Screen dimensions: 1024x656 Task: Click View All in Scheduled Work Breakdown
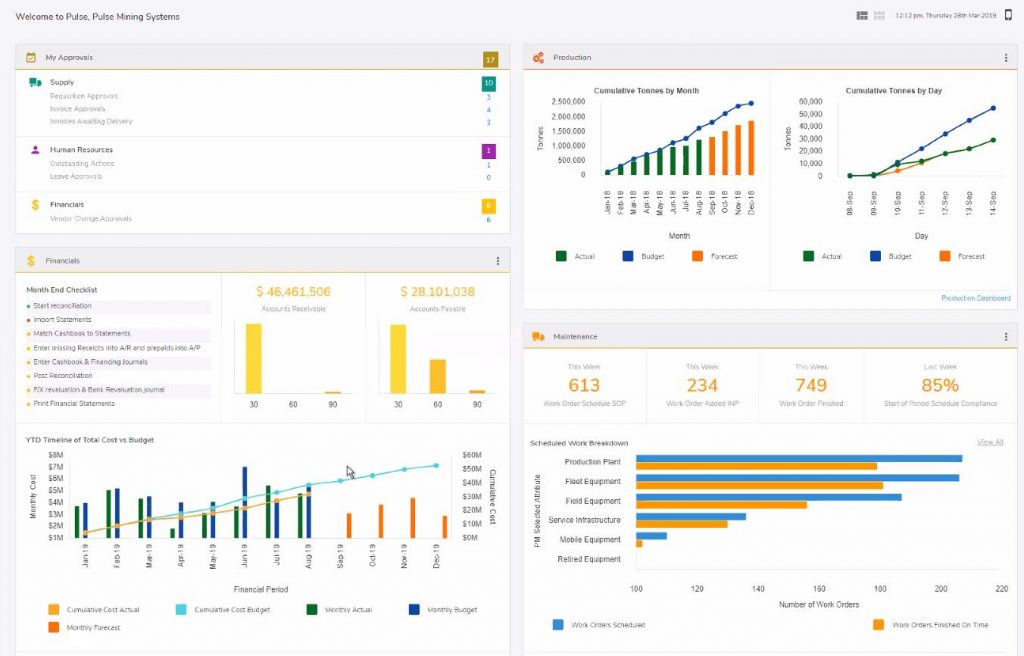(990, 441)
